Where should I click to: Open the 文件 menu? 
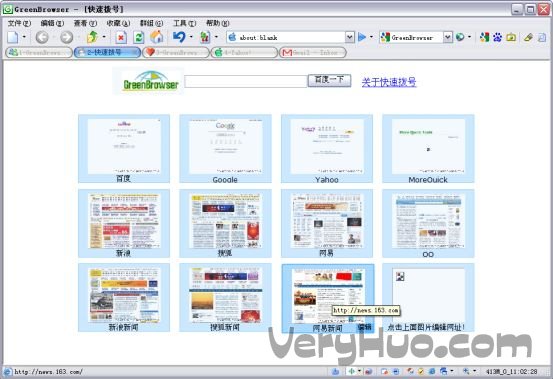[x=19, y=23]
